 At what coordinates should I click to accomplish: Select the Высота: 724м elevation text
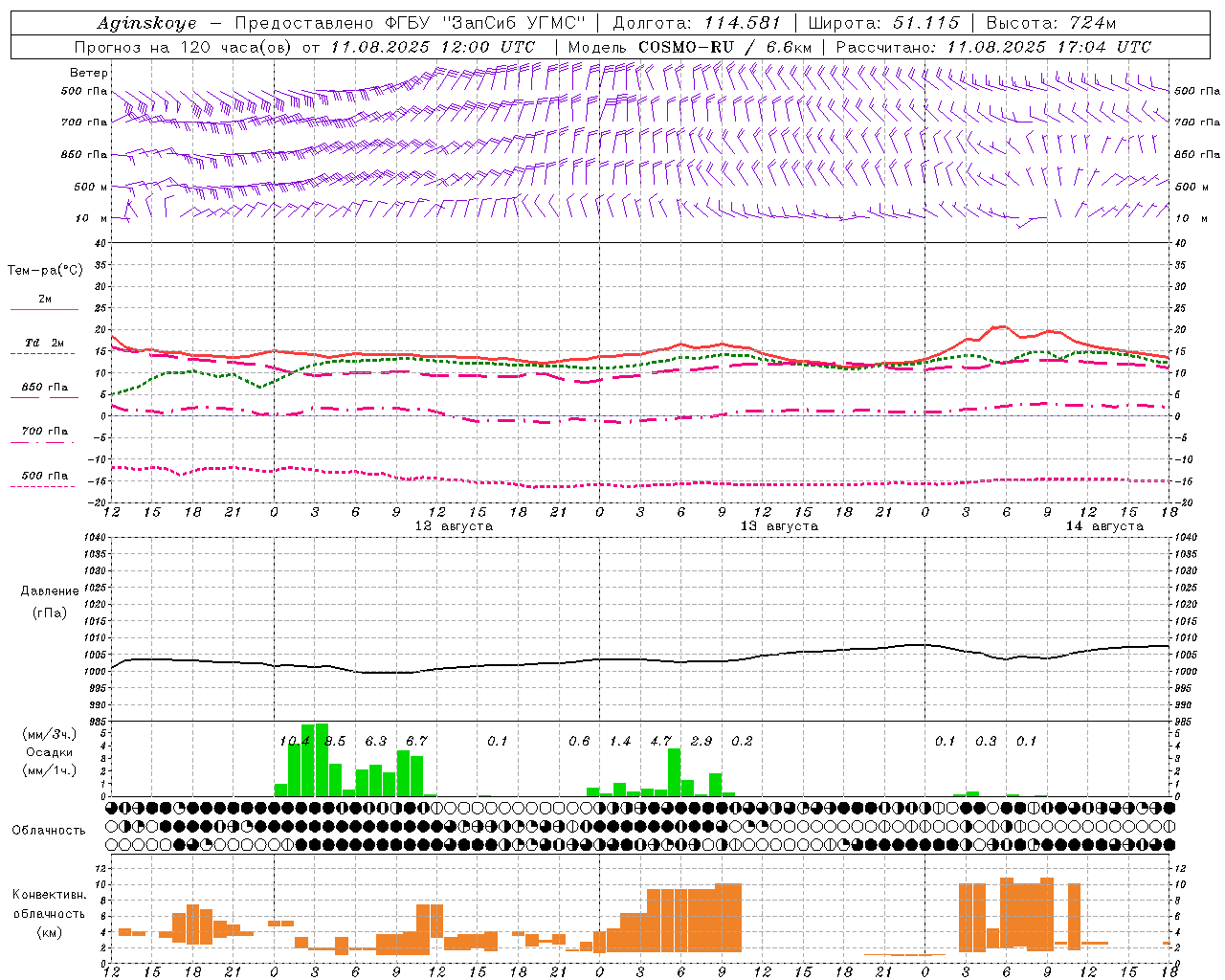(x=1051, y=23)
